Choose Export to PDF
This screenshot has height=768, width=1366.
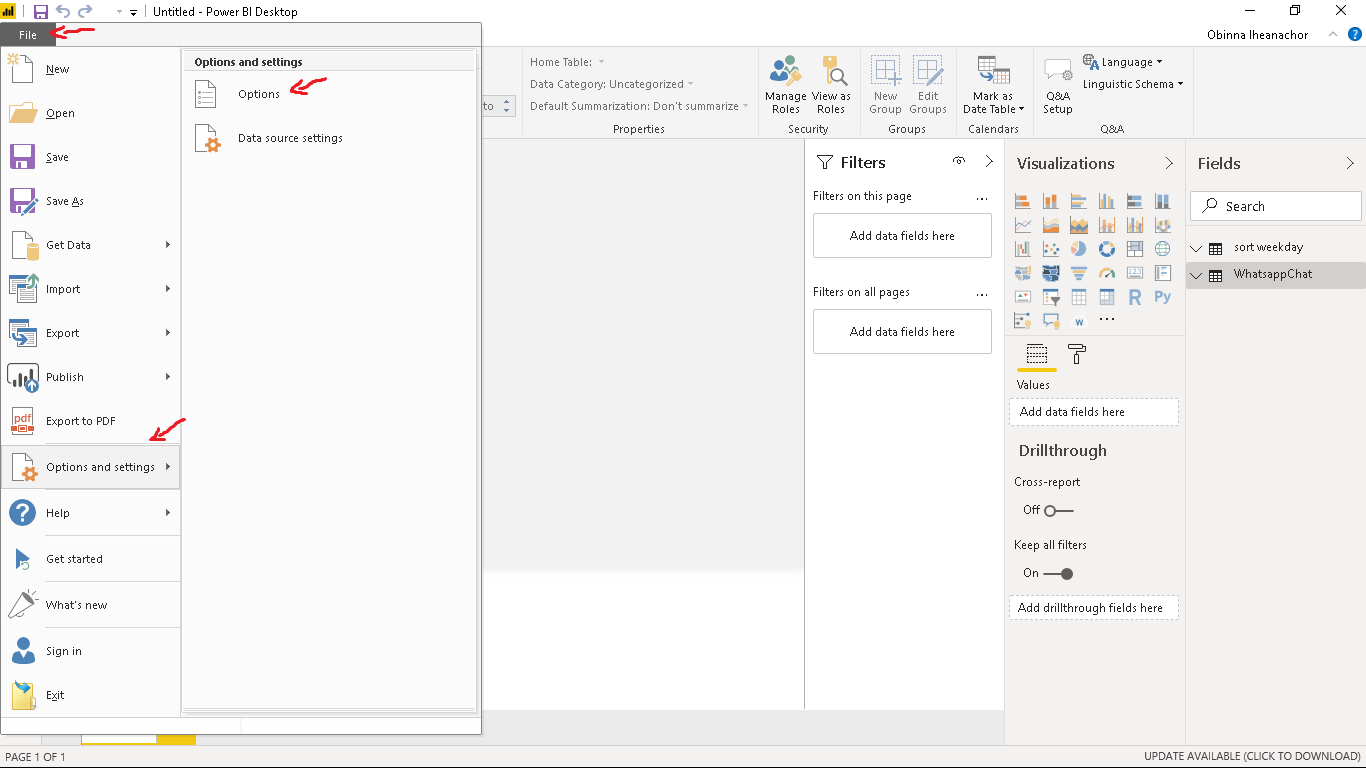tap(91, 421)
